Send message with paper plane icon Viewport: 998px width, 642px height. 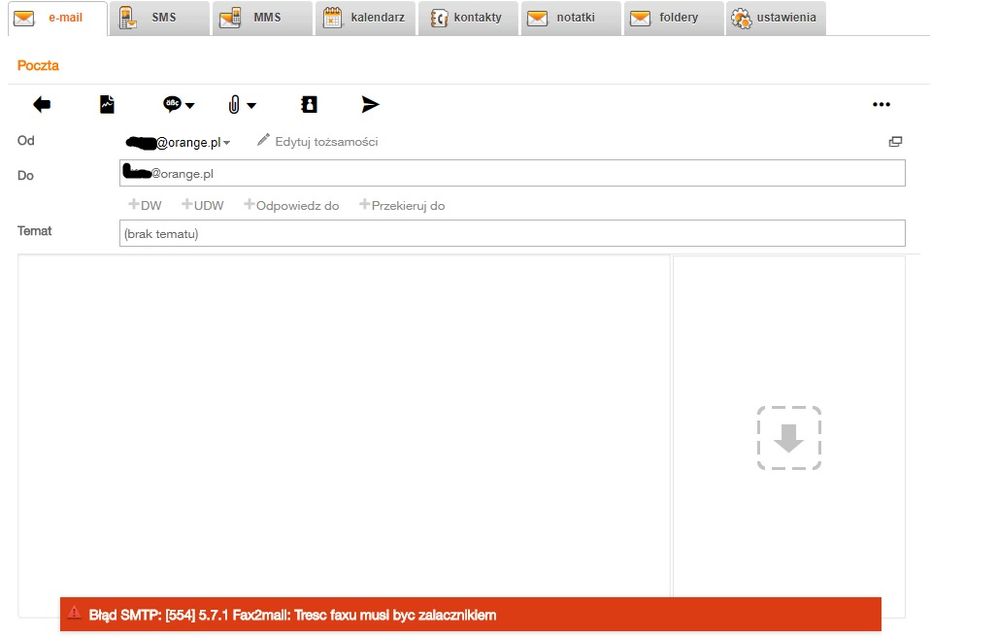[370, 104]
